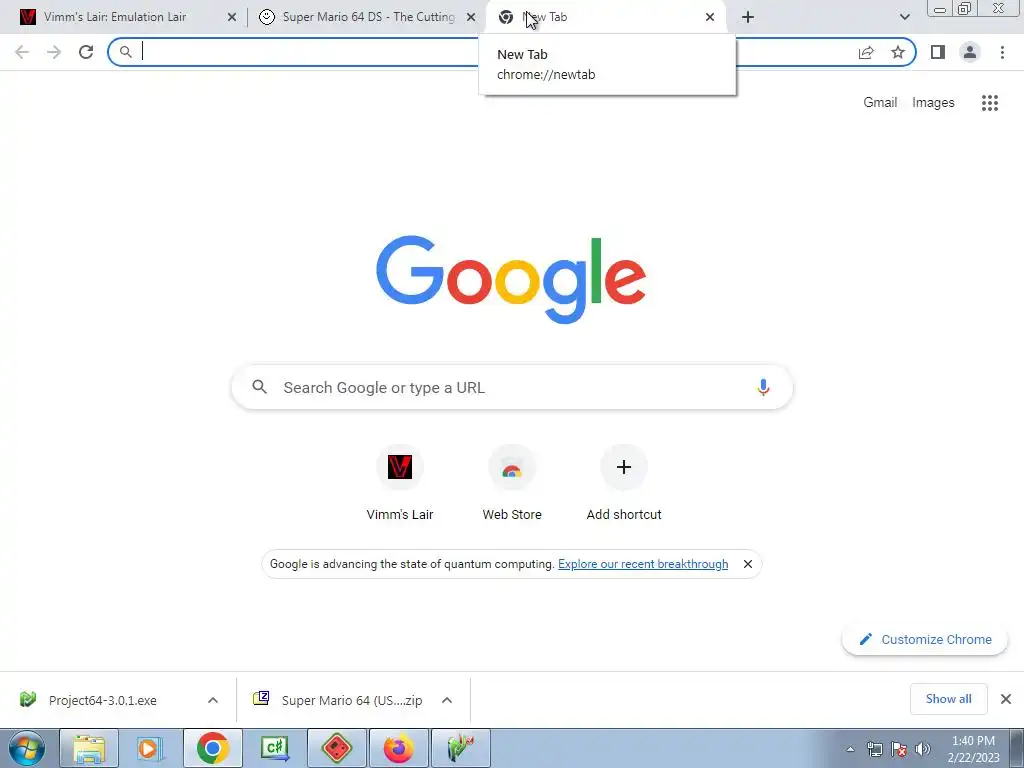
Task: Go back with the browser back arrow
Action: (22, 52)
